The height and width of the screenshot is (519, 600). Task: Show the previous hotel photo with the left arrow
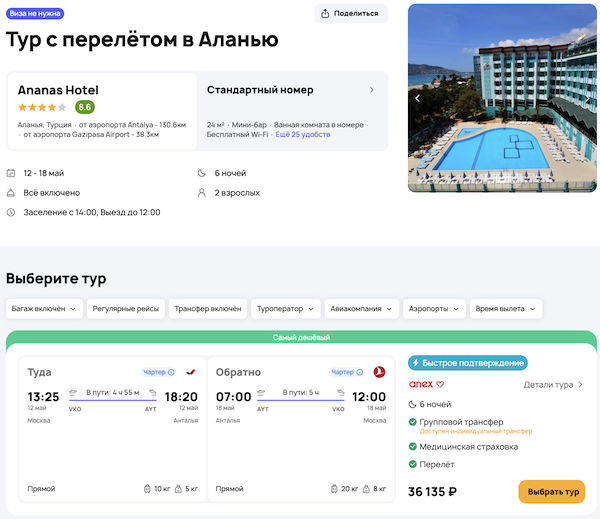(419, 98)
